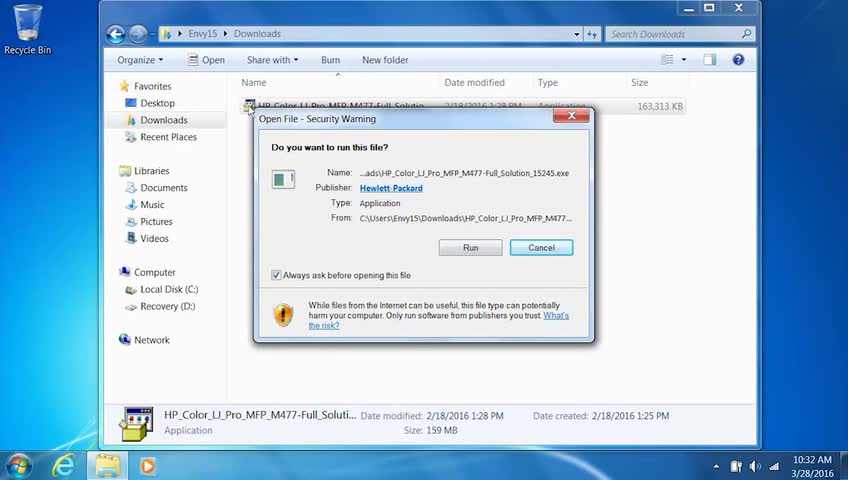Open the view options dropdown arrow

tap(684, 59)
